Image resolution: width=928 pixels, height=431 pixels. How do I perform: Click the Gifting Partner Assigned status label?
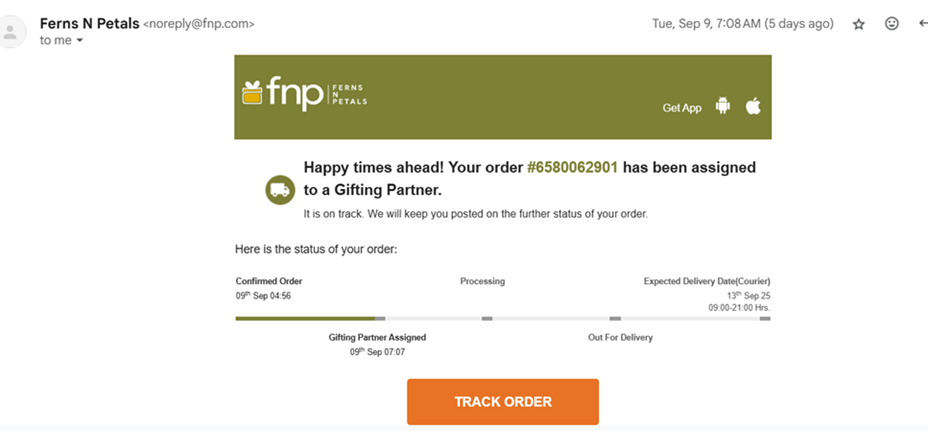point(377,337)
